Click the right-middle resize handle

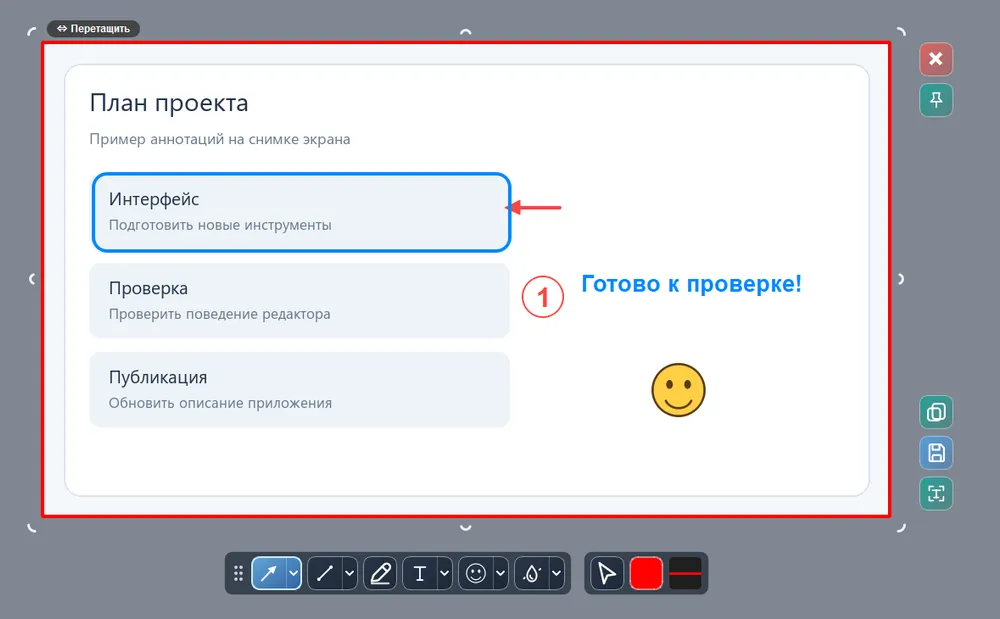click(901, 279)
